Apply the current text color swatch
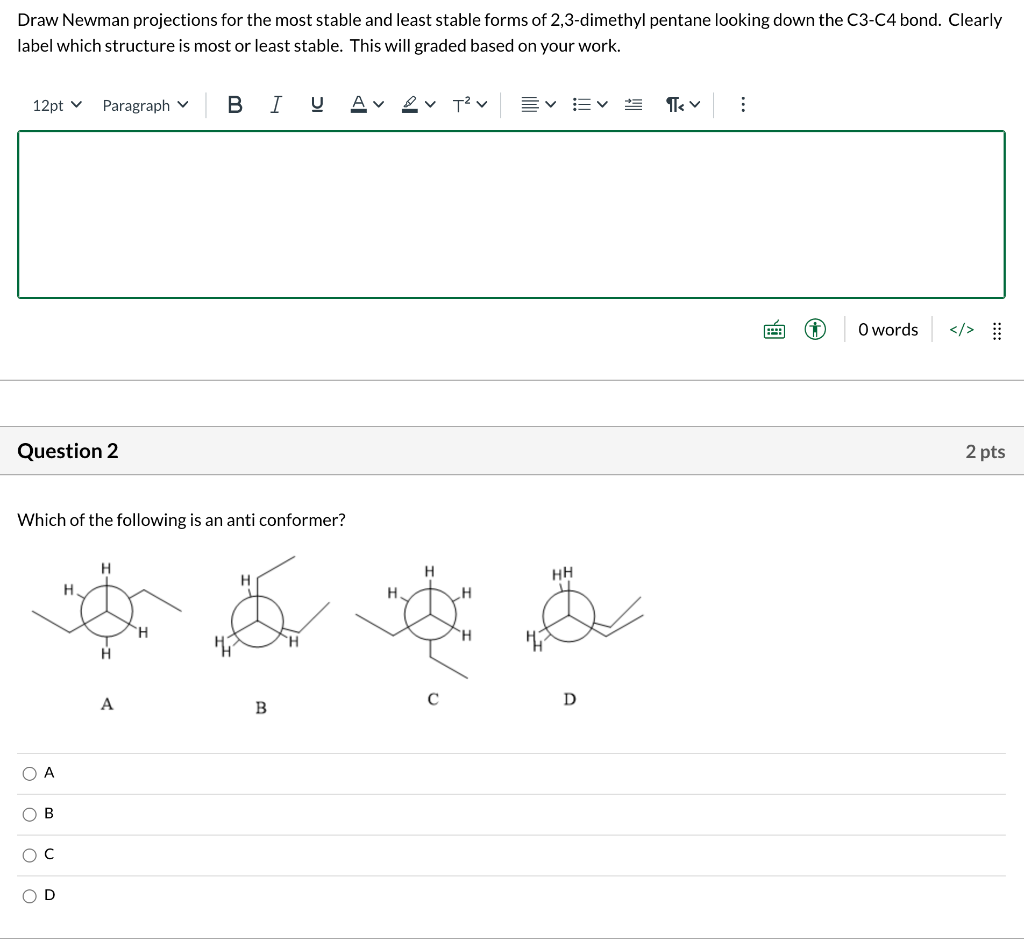Viewport: 1024px width, 941px height. 360,104
